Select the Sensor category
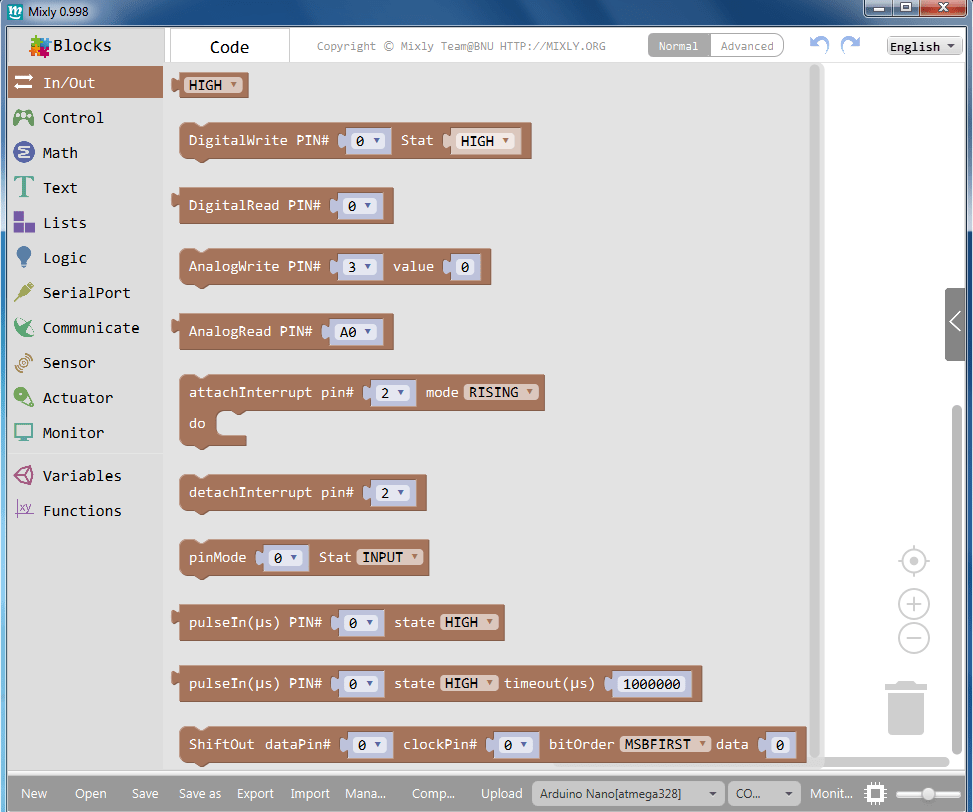This screenshot has width=973, height=812. [86, 362]
